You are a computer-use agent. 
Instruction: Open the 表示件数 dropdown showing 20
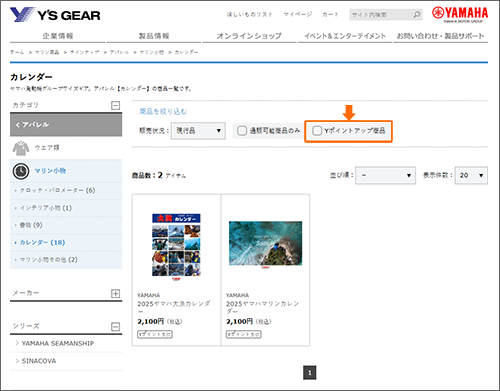[x=471, y=175]
